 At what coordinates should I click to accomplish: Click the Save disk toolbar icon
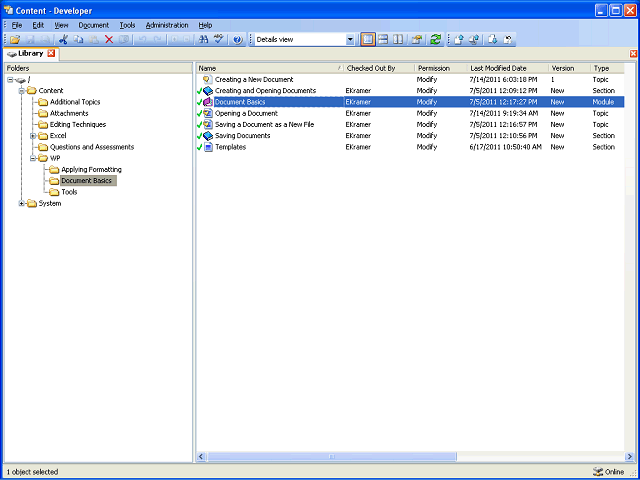point(31,40)
